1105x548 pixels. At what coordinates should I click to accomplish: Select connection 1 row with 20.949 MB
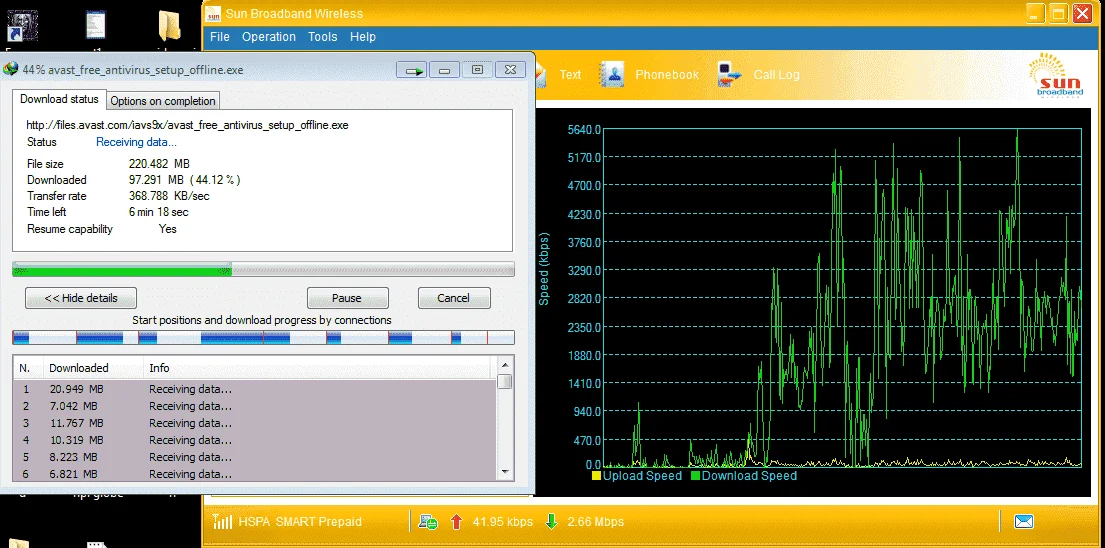point(255,389)
